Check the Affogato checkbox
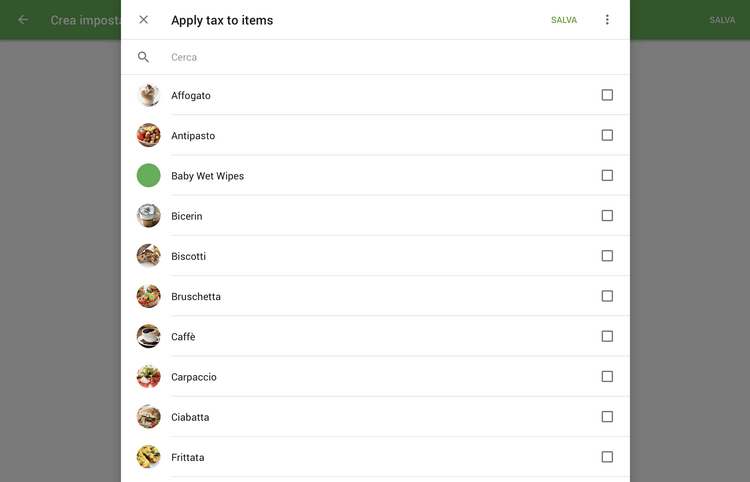 [607, 95]
